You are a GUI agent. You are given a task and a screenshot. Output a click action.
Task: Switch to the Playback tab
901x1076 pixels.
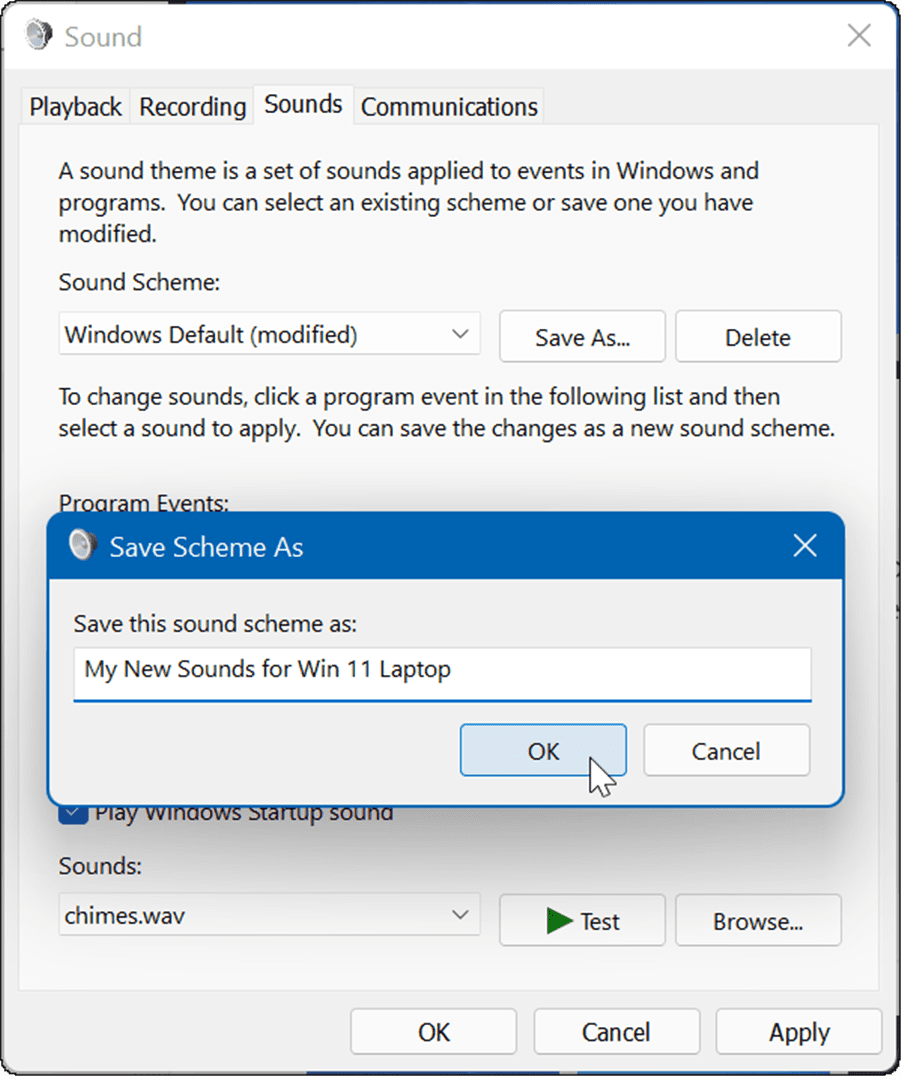74,106
